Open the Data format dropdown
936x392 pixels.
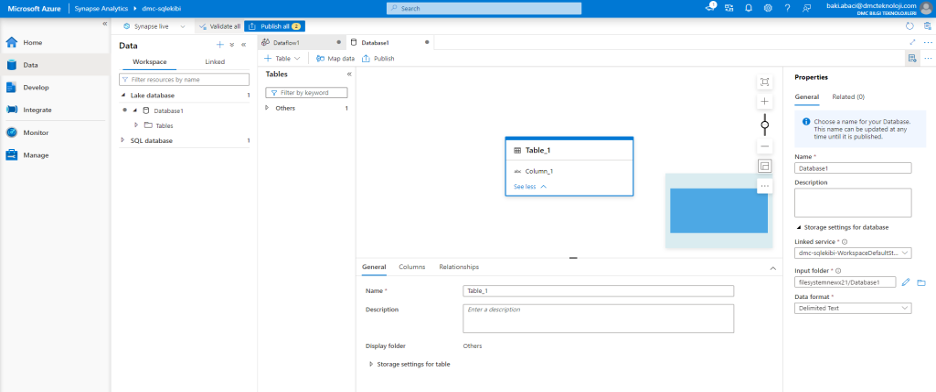tap(853, 308)
